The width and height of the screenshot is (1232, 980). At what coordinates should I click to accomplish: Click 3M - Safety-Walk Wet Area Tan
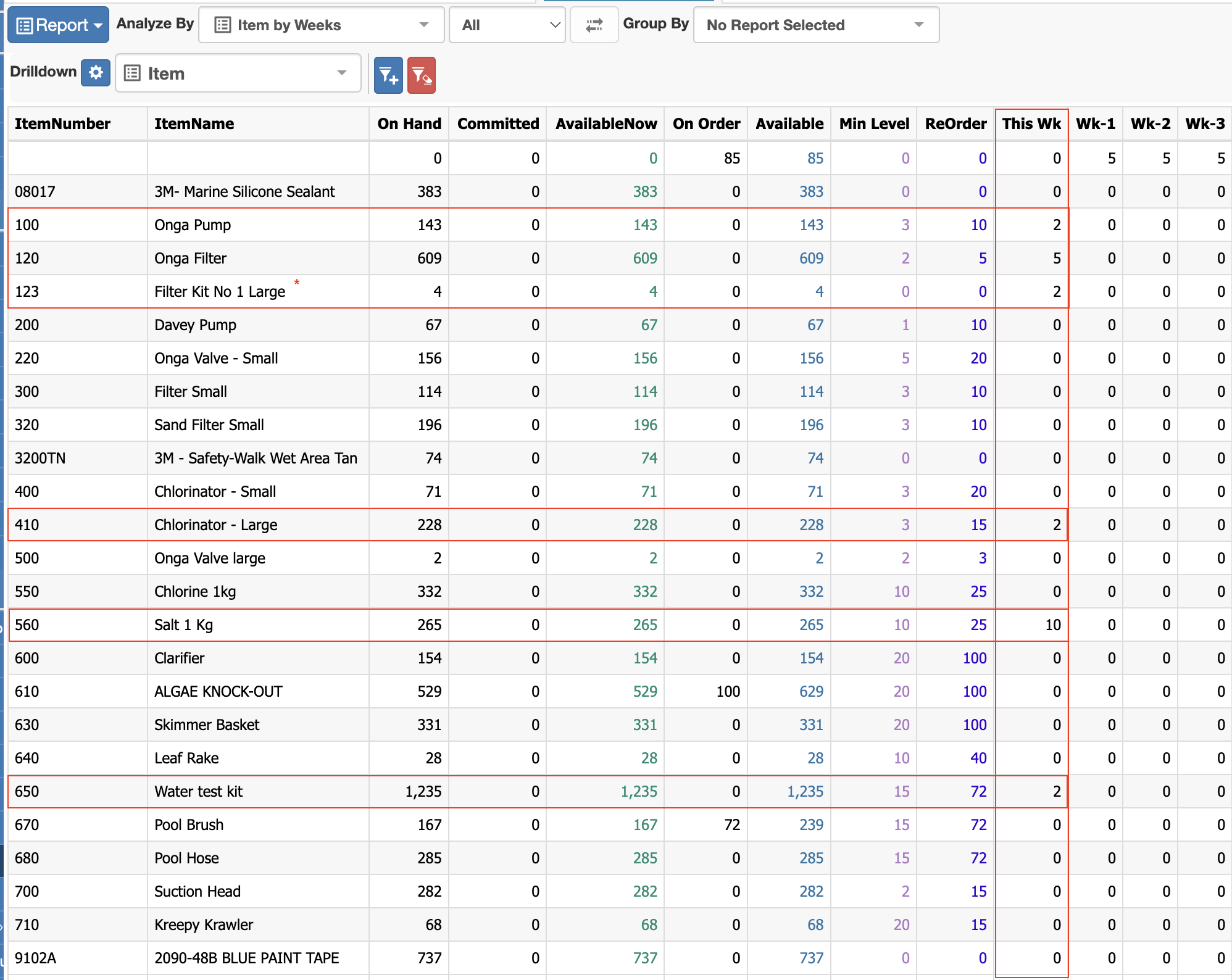pos(256,458)
